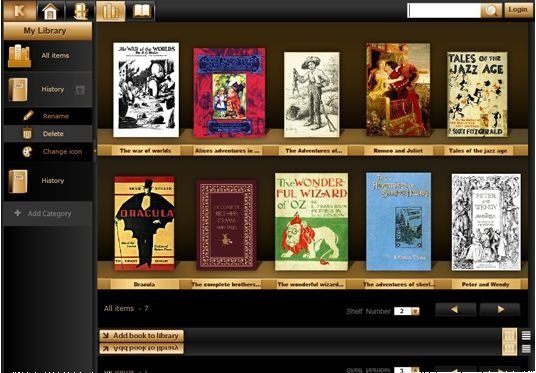Click the All items bookshelf icon

point(19,56)
